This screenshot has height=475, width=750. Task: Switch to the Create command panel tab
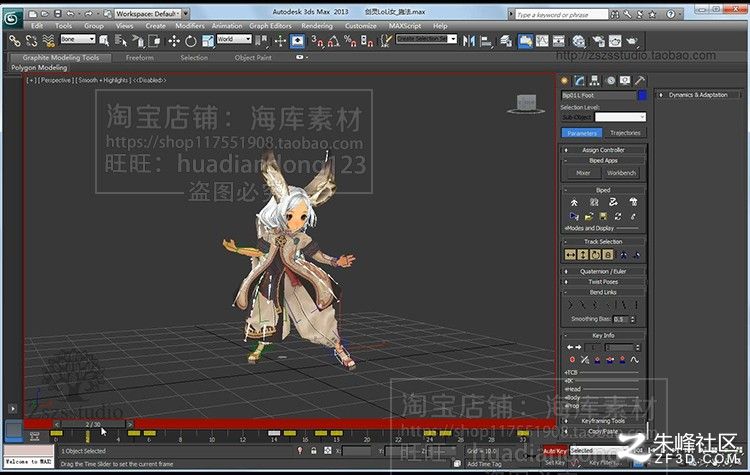coord(565,80)
